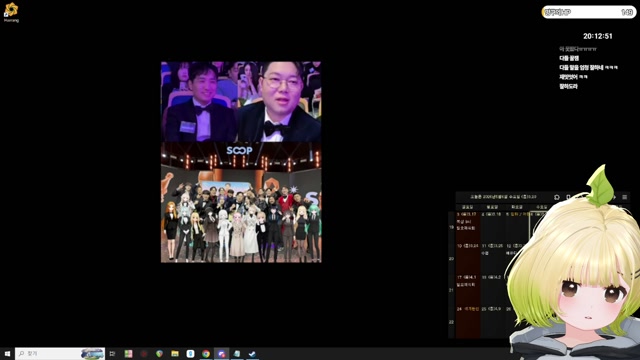The image size is (640, 360).
Task: Open the Windows Start menu
Action: coord(7,353)
